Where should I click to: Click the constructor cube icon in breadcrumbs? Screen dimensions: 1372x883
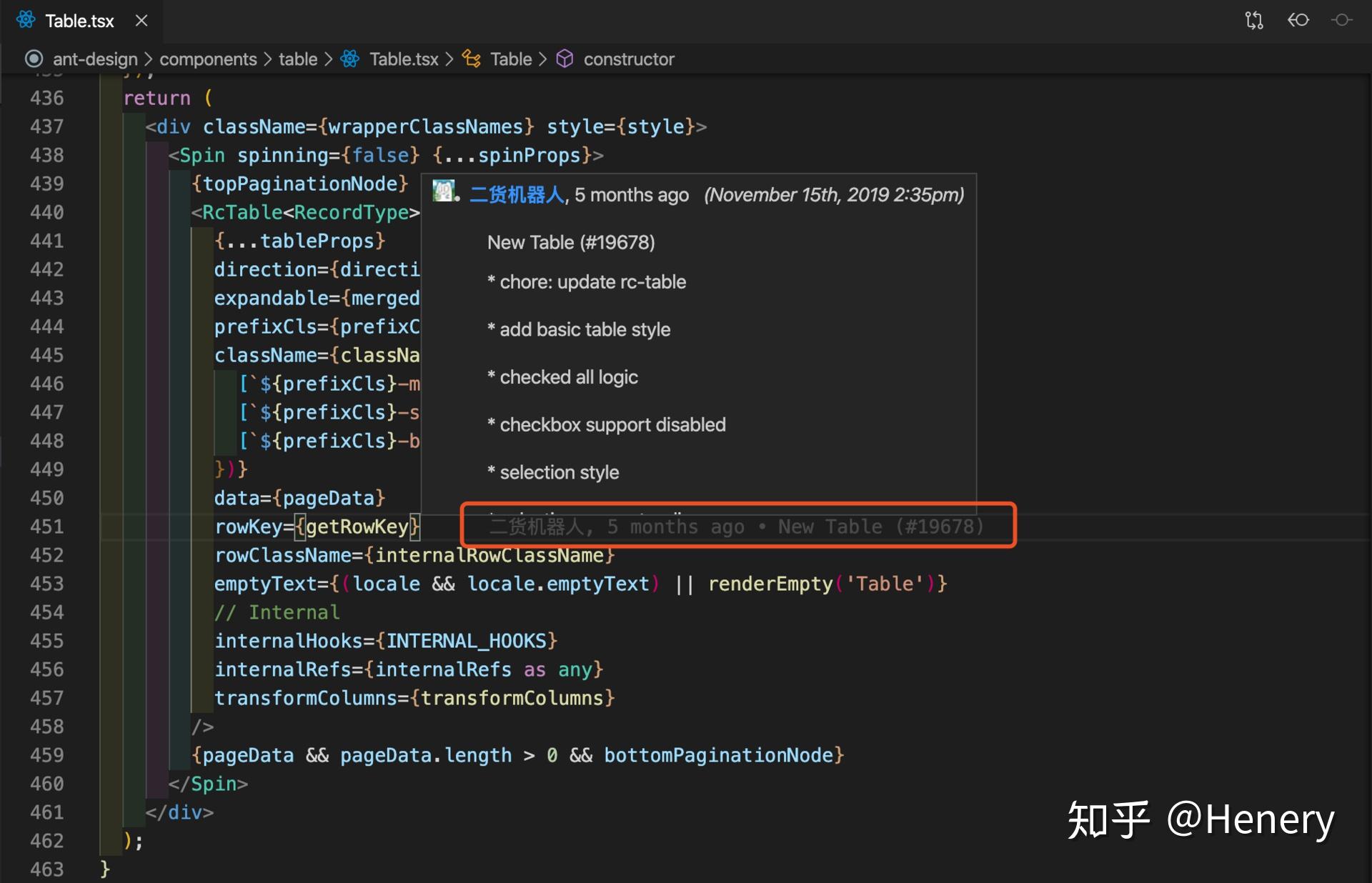click(x=565, y=59)
